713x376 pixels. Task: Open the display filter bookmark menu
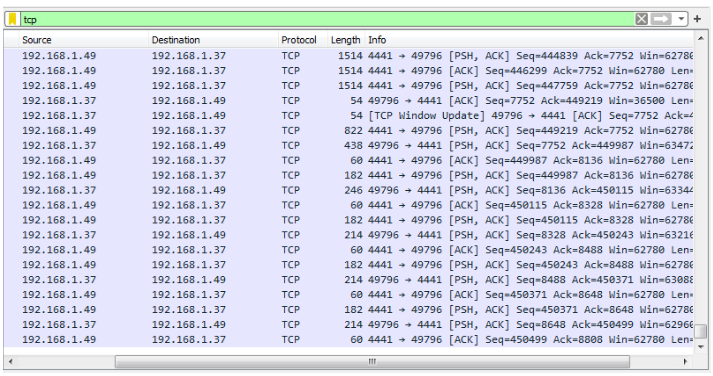coord(13,19)
